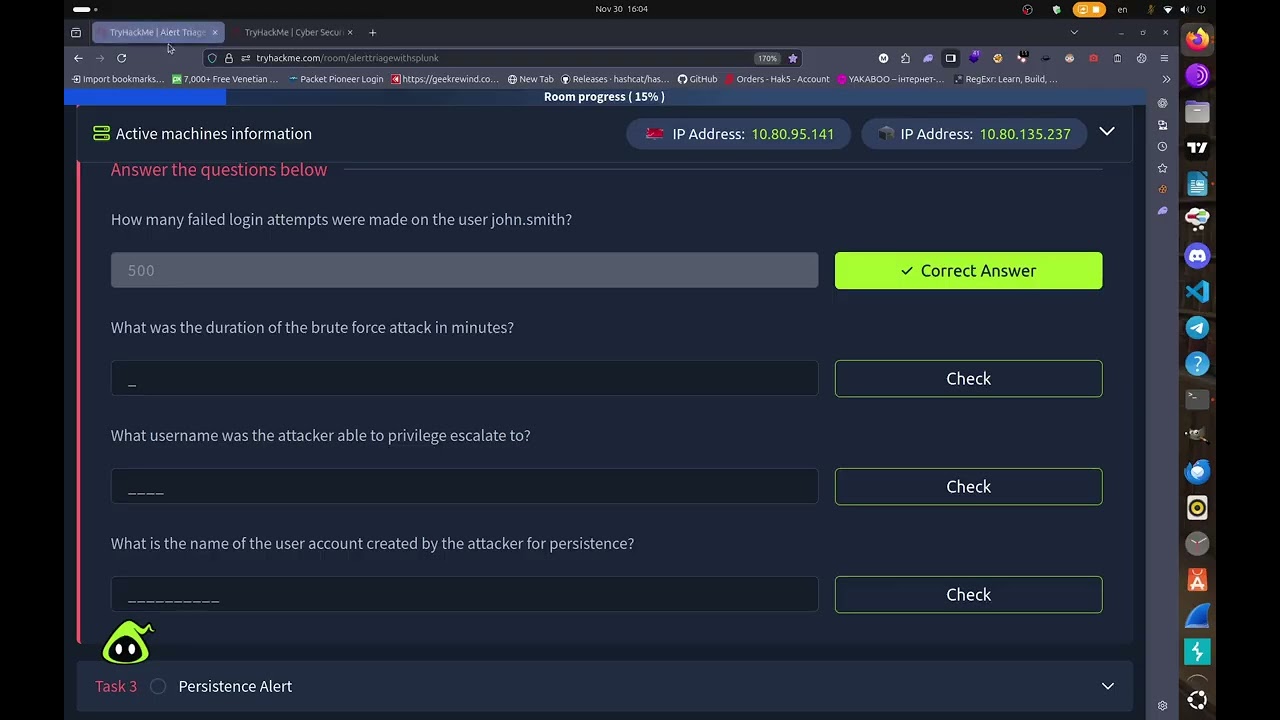This screenshot has width=1280, height=720.
Task: Open Telegram from the dock
Action: click(1197, 328)
